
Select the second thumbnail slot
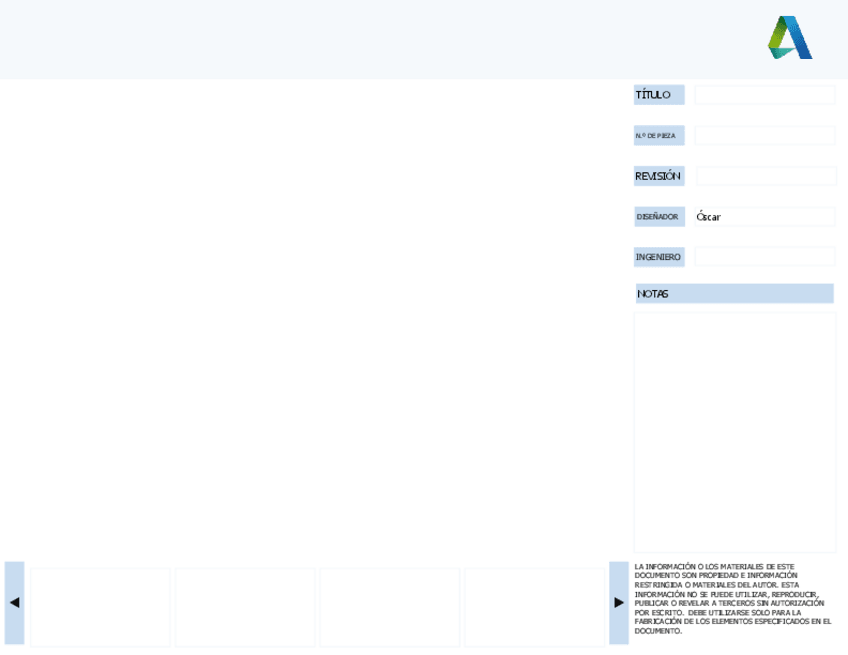point(245,607)
